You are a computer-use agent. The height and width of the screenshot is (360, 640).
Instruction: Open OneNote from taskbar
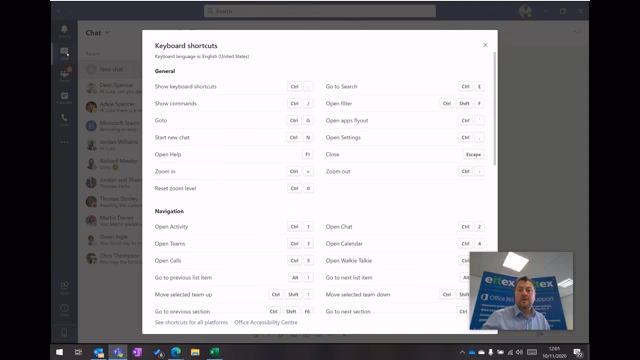click(x=137, y=352)
